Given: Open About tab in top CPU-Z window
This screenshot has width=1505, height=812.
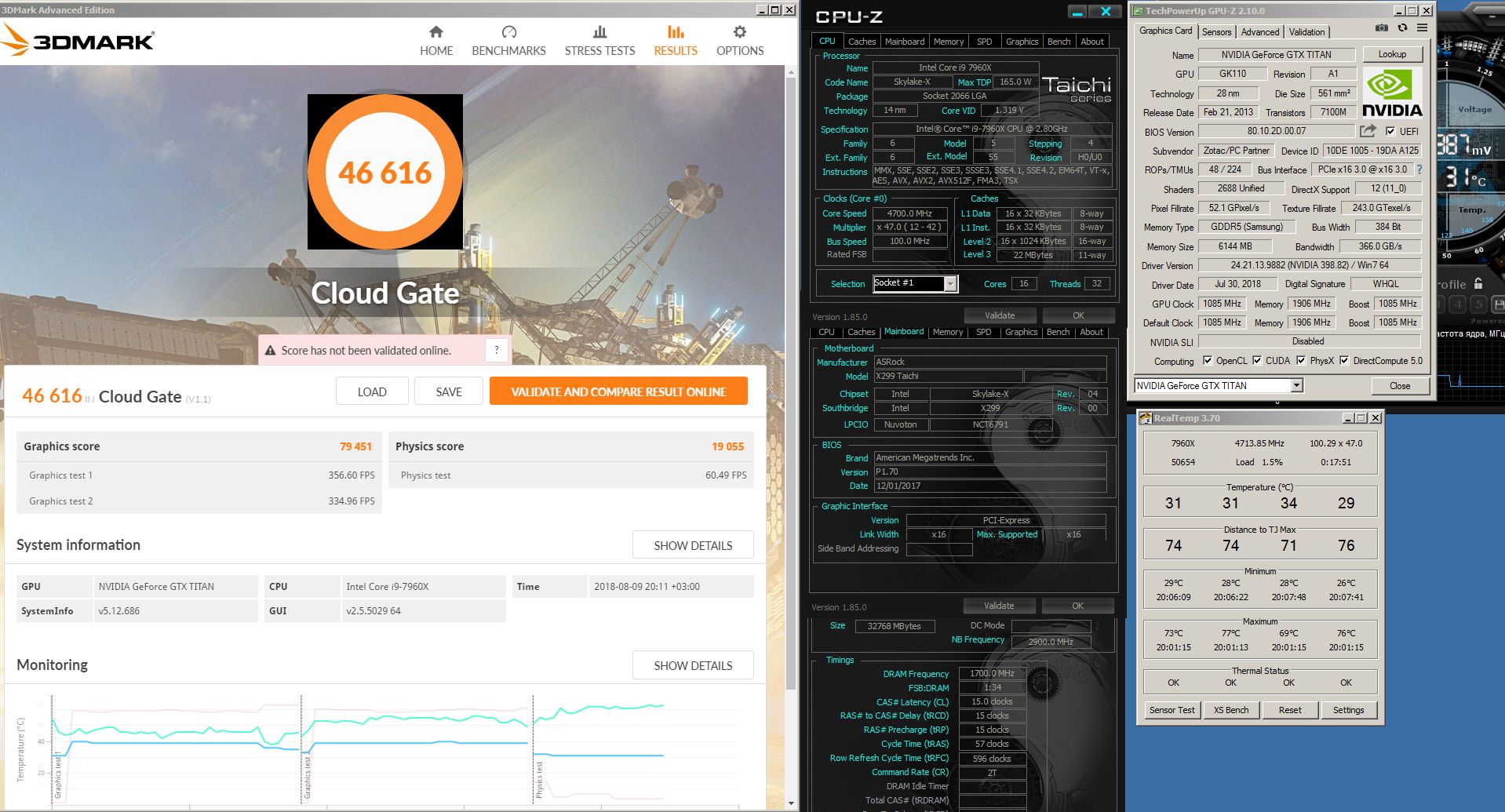Looking at the screenshot, I should point(1092,42).
